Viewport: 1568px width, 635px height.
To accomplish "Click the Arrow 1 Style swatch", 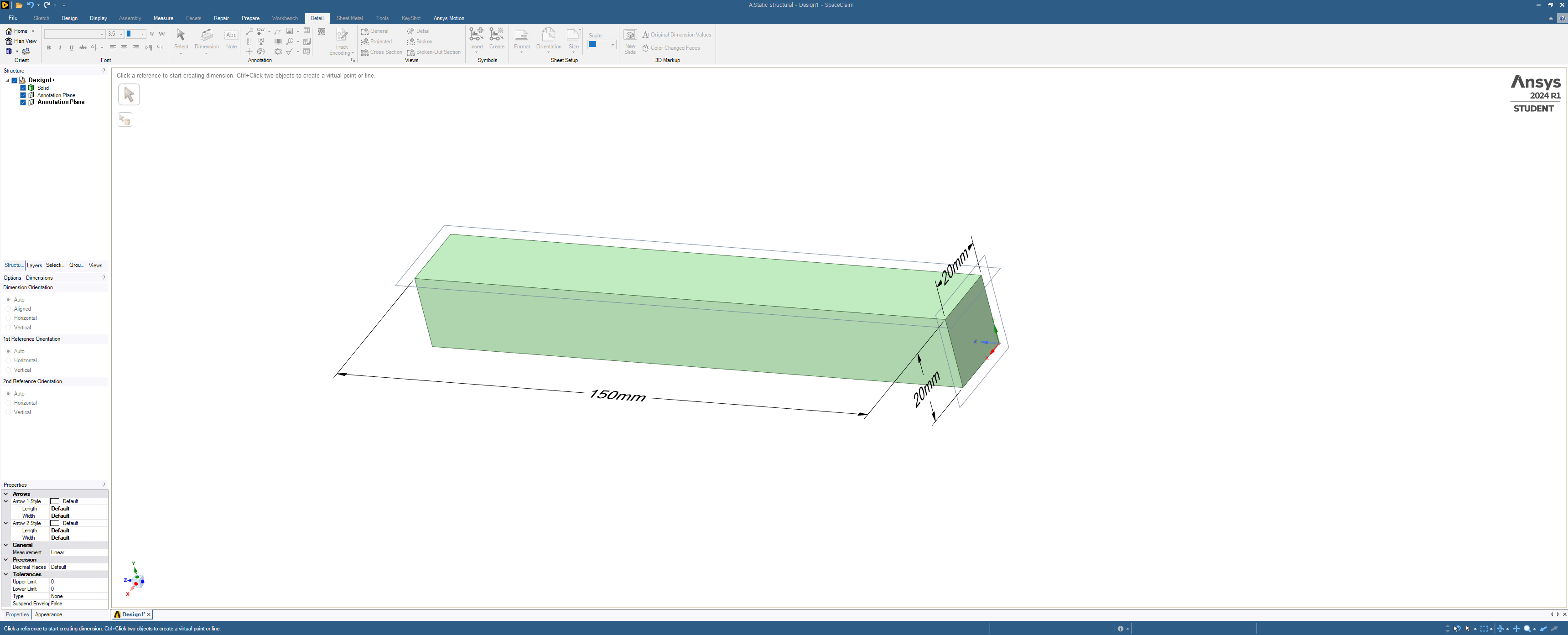I will 55,502.
